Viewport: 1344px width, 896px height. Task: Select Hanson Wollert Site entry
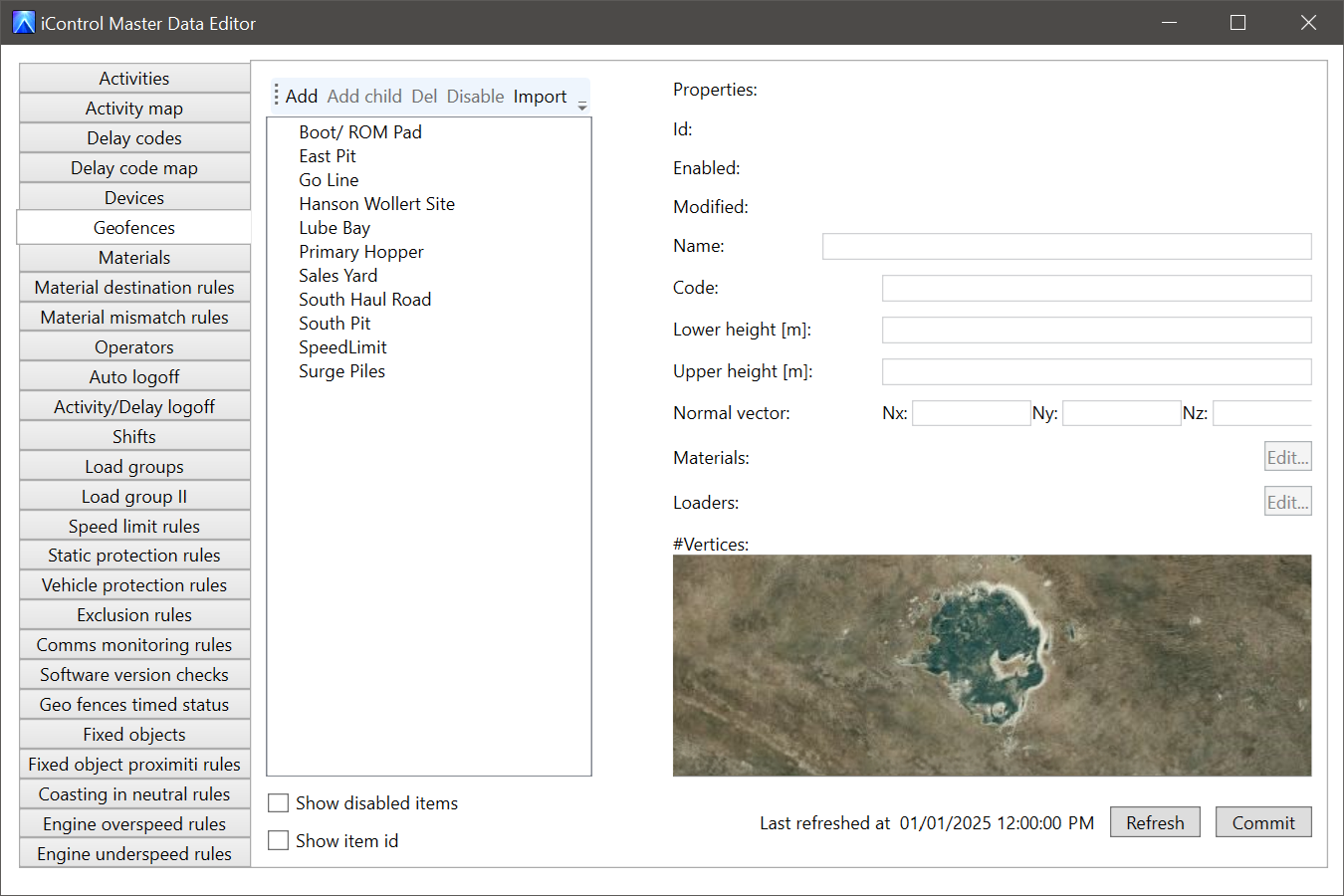(x=376, y=204)
